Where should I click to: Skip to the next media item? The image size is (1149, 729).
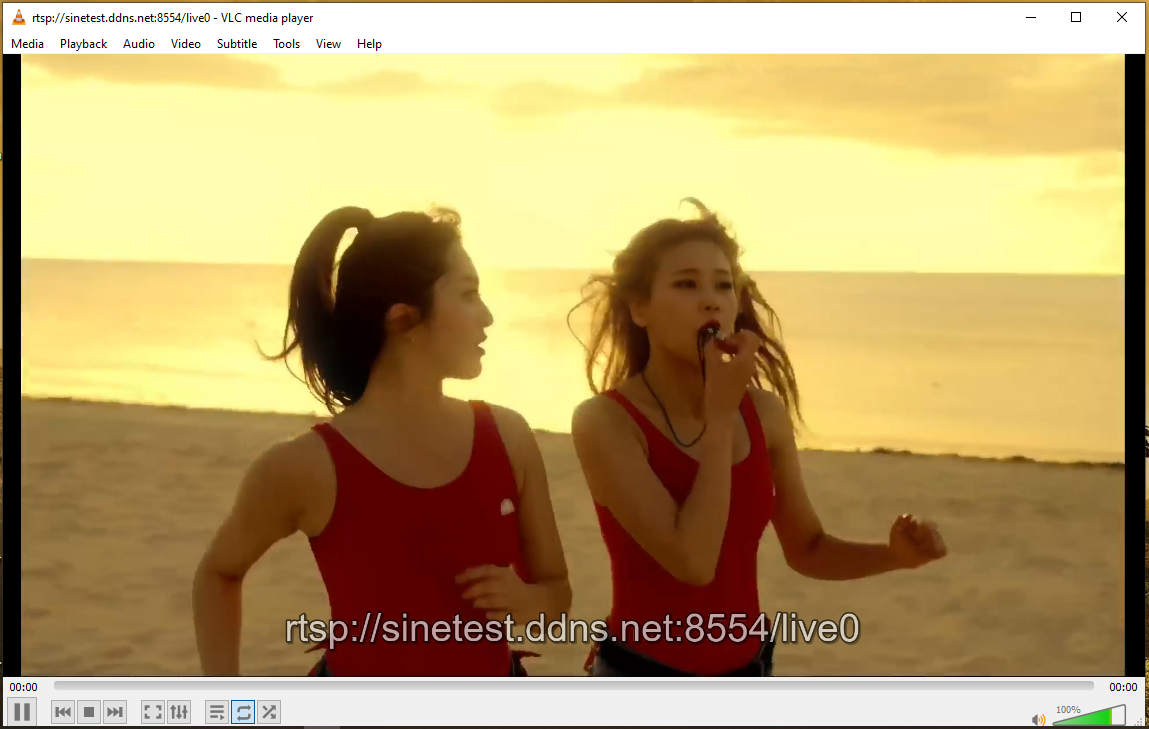tap(114, 711)
